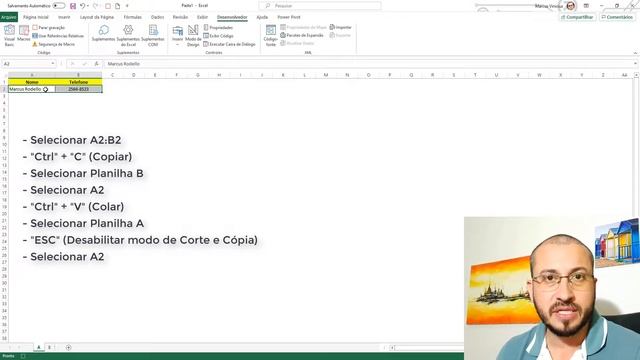Image resolution: width=640 pixels, height=360 pixels.
Task: Select cell A2 Marcus Rodello
Action: click(31, 89)
